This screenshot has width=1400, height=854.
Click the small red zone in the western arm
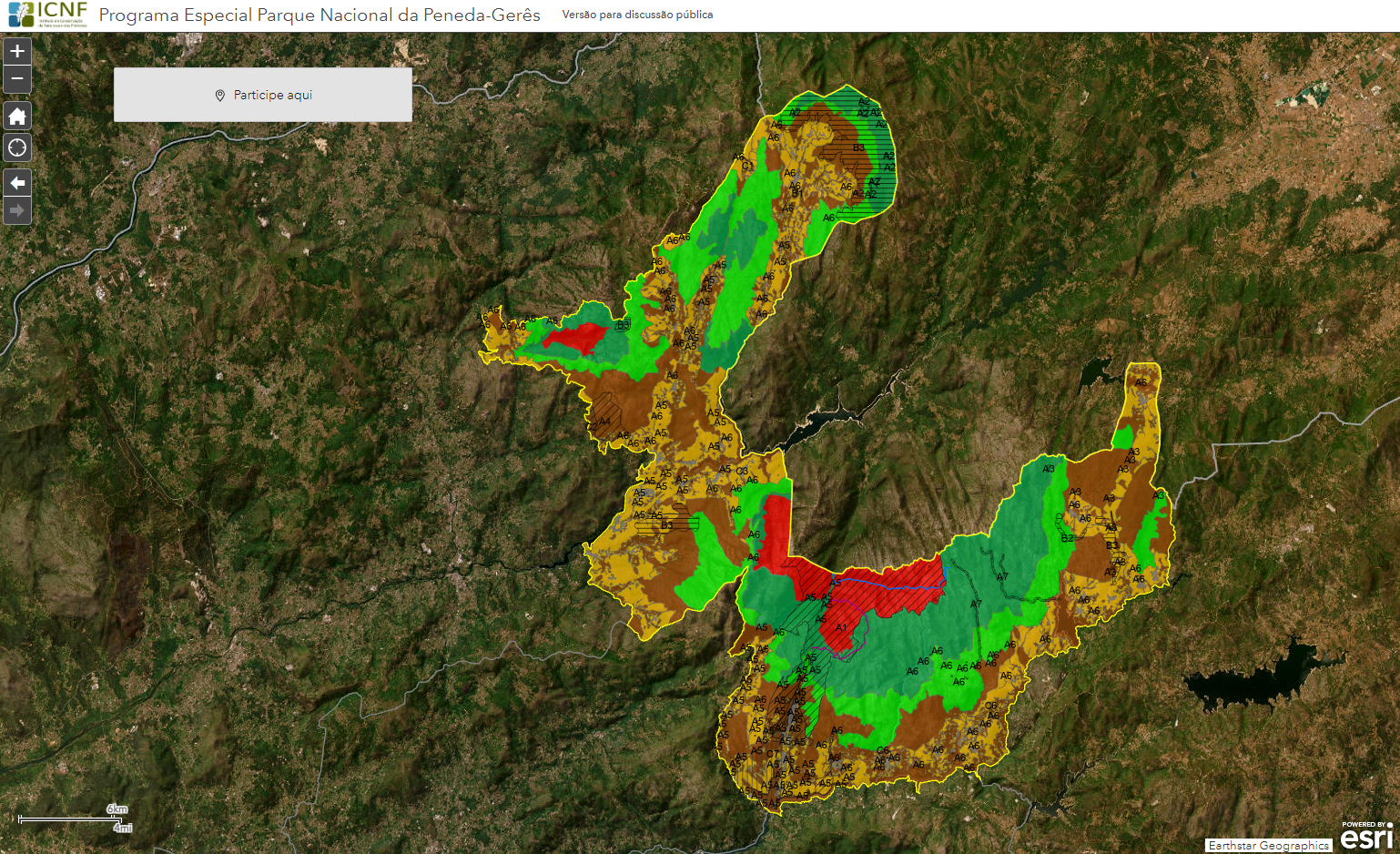(x=573, y=339)
